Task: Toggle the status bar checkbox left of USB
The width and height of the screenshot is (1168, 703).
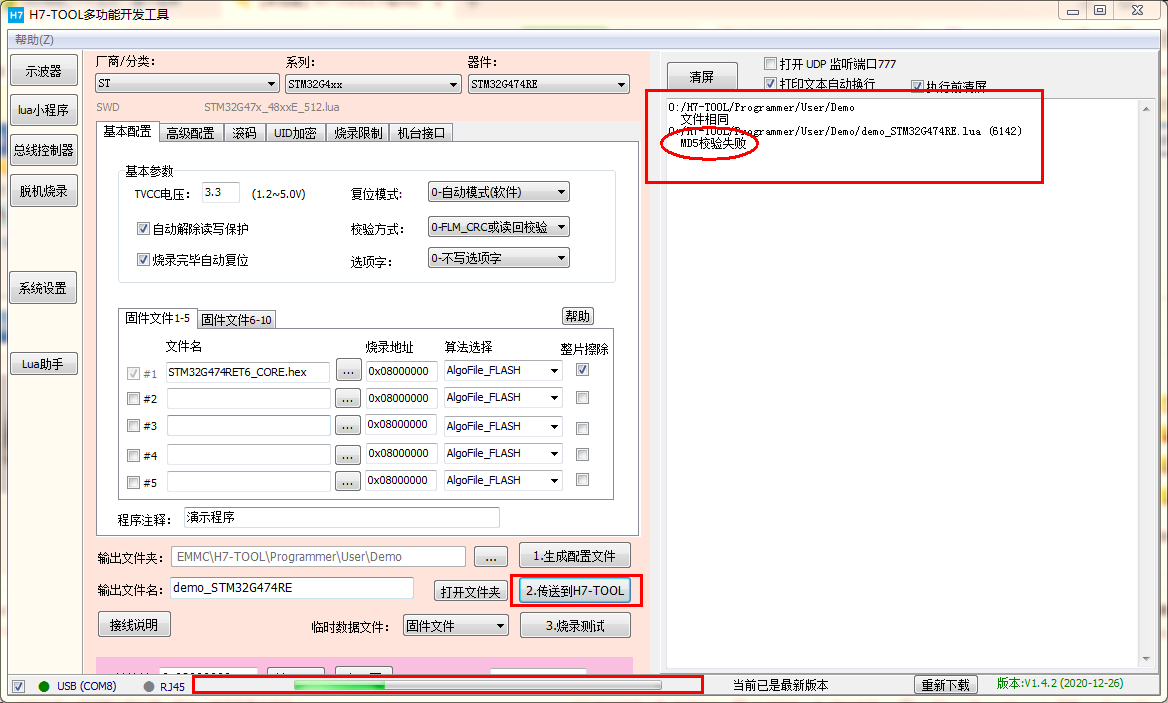Action: [x=19, y=687]
